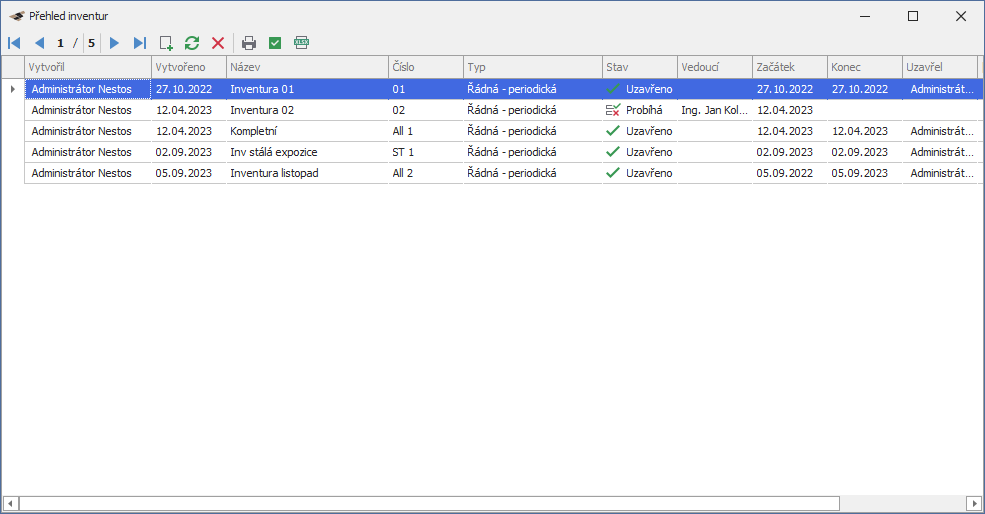
Task: Select the Inventura 02 name cell
Action: pyautogui.click(x=307, y=110)
